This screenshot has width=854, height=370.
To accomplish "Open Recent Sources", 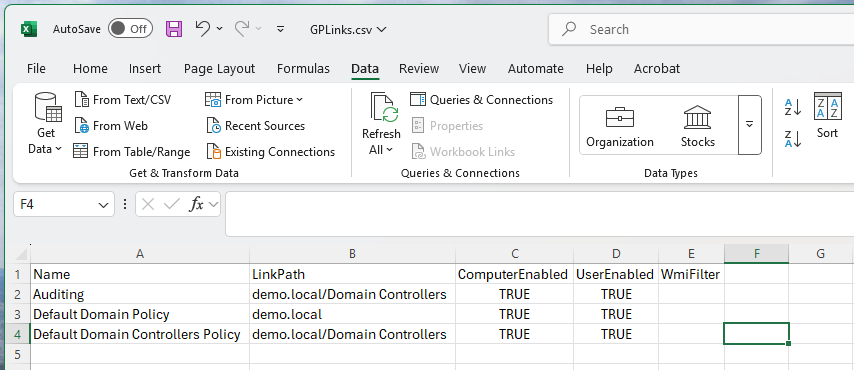I will click(x=255, y=126).
